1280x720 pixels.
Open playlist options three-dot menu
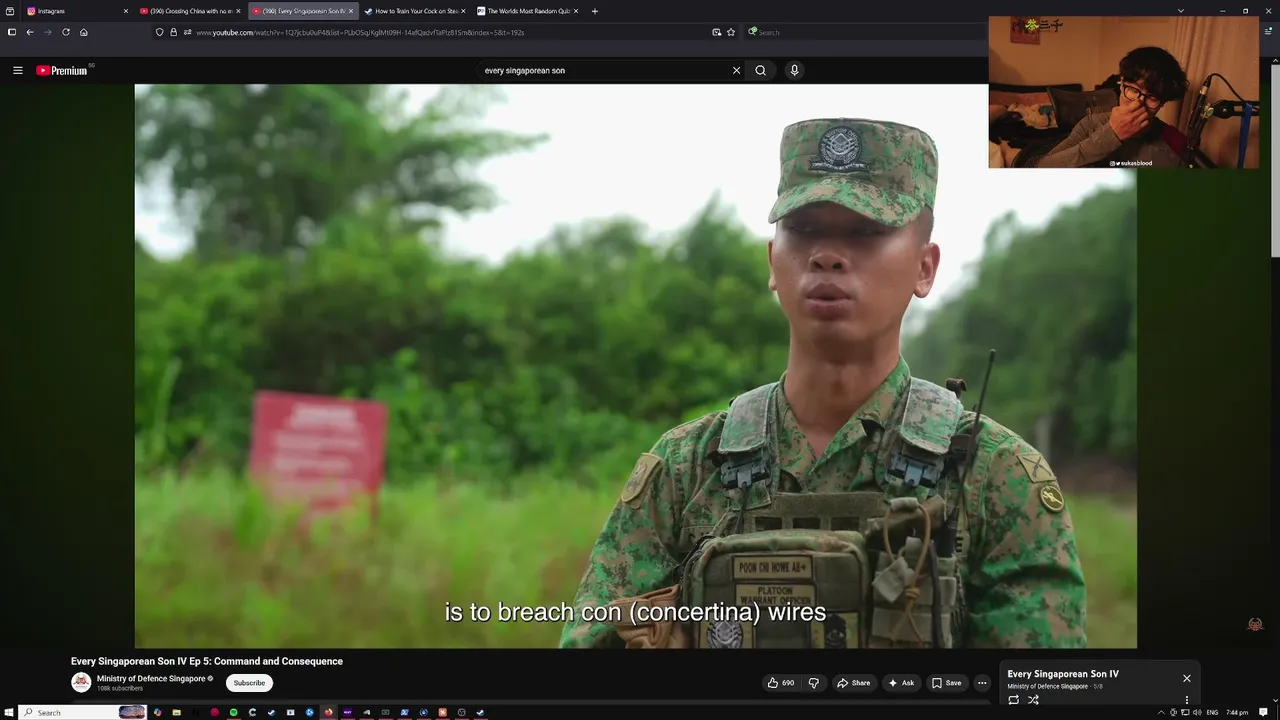[x=1186, y=700]
